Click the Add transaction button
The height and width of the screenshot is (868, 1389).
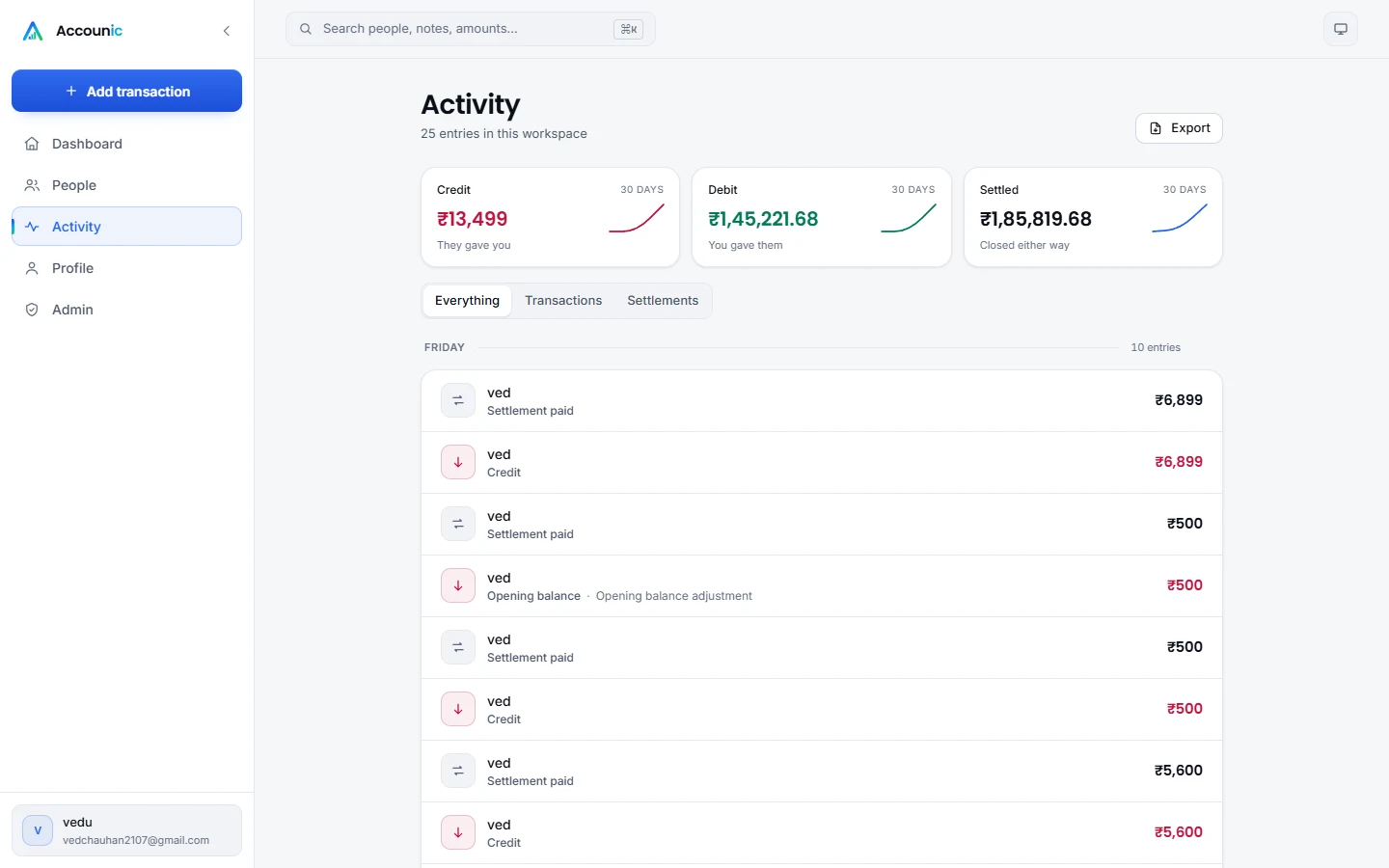coord(126,91)
